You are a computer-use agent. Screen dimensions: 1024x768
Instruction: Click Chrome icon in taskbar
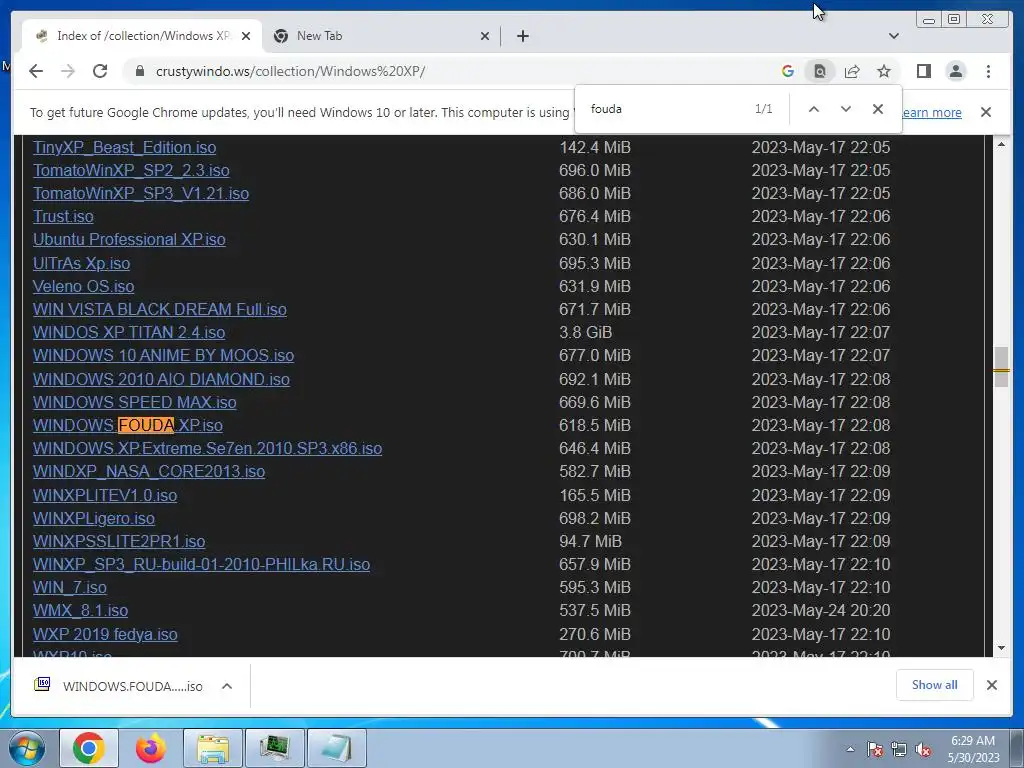(x=89, y=748)
